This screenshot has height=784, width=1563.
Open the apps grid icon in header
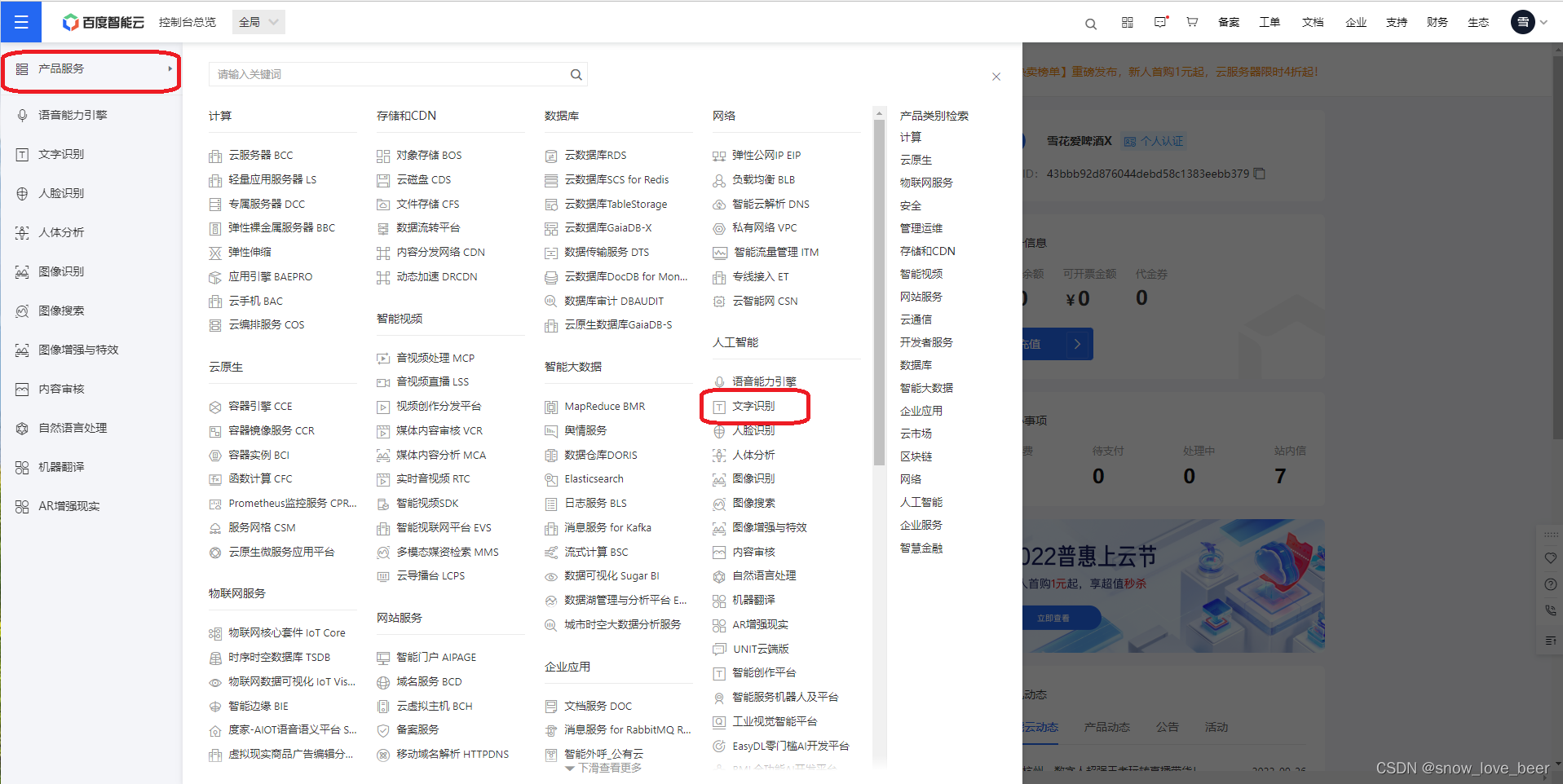point(1128,22)
